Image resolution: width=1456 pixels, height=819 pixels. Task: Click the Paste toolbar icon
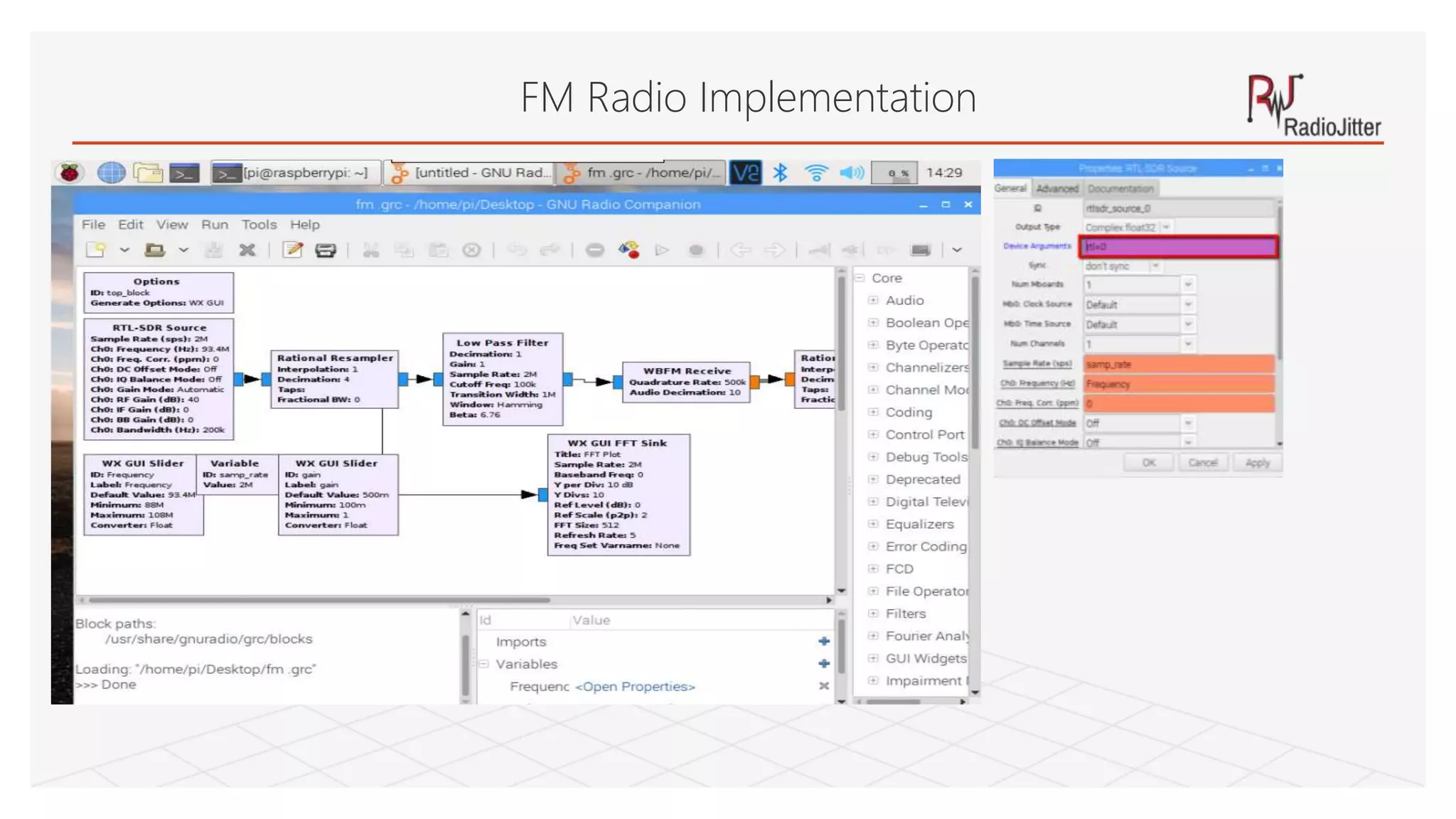coord(438,250)
